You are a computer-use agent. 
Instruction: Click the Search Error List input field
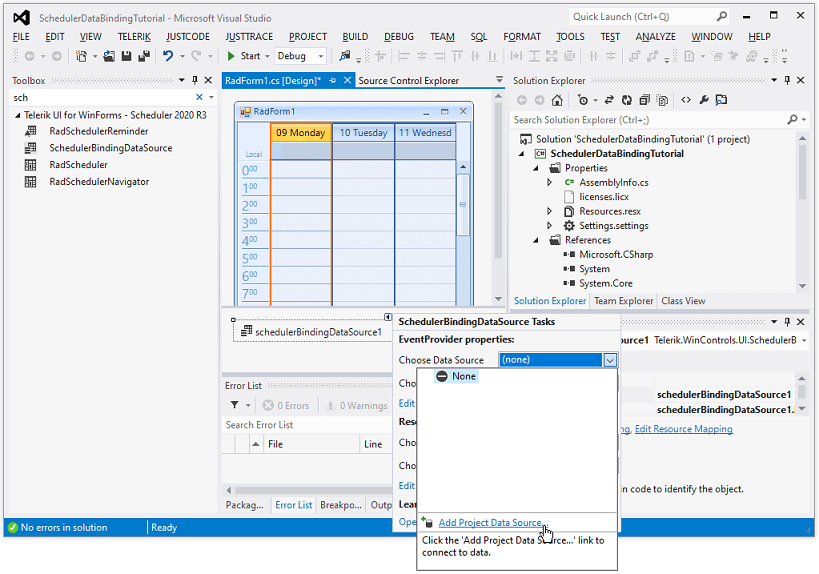click(307, 425)
